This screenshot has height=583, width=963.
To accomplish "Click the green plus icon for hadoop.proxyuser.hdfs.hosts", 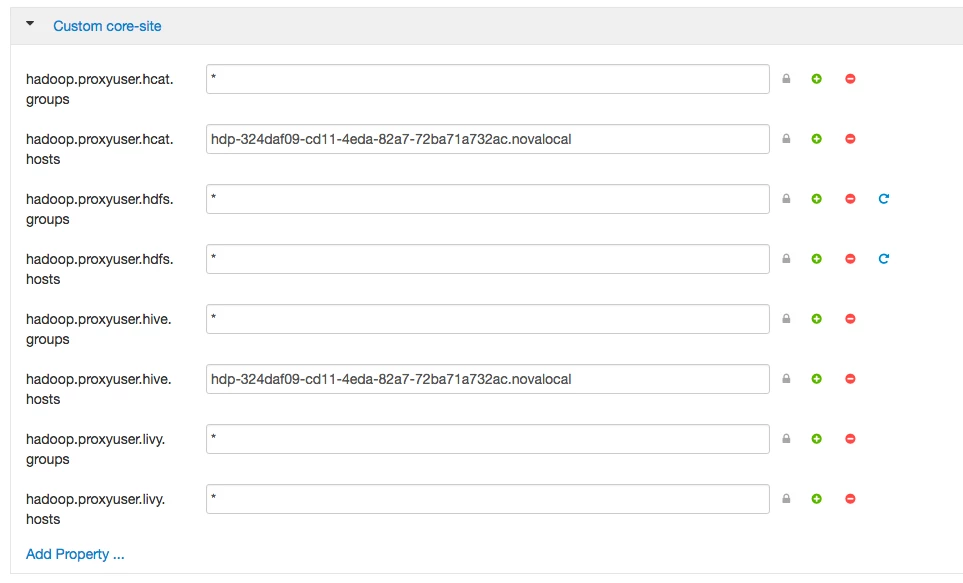I will (x=816, y=259).
